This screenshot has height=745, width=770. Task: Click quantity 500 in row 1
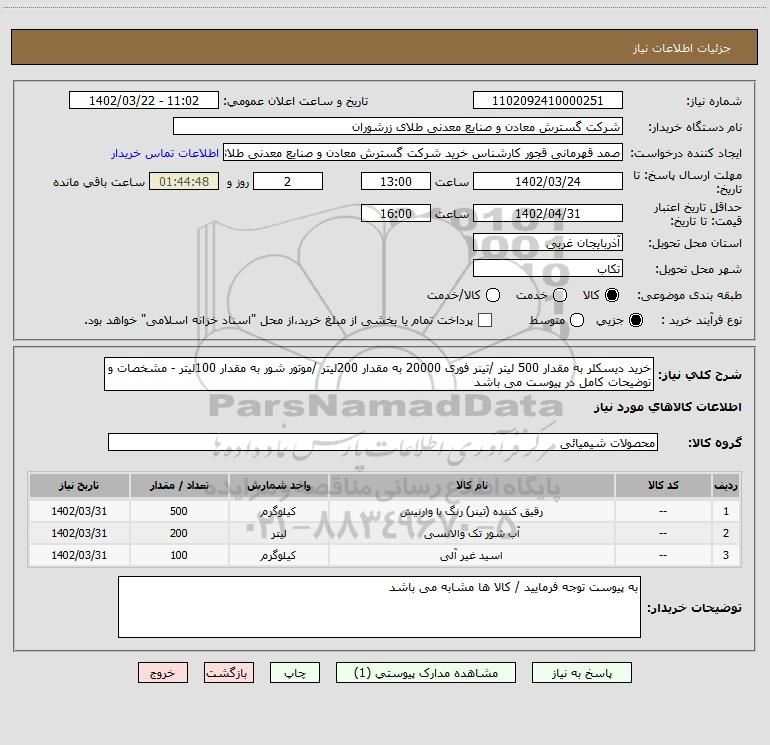coord(179,511)
